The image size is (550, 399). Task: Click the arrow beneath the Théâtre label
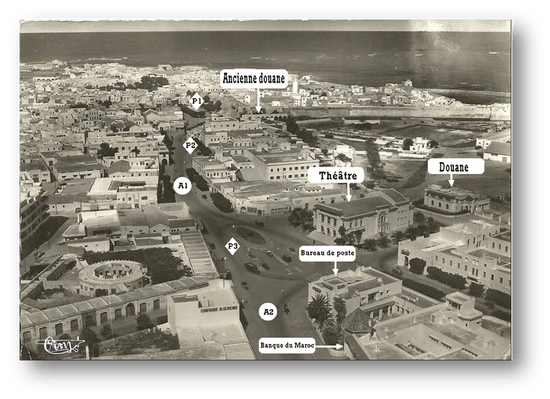coord(348,192)
